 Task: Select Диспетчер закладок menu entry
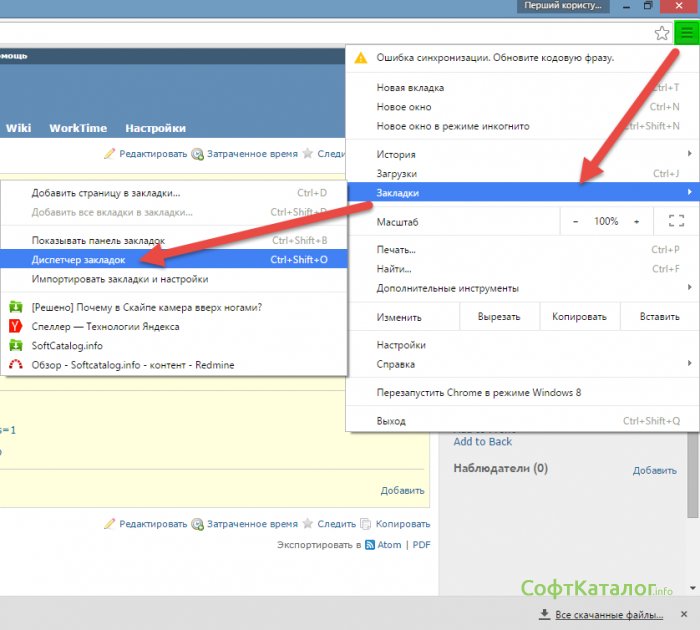[x=78, y=259]
